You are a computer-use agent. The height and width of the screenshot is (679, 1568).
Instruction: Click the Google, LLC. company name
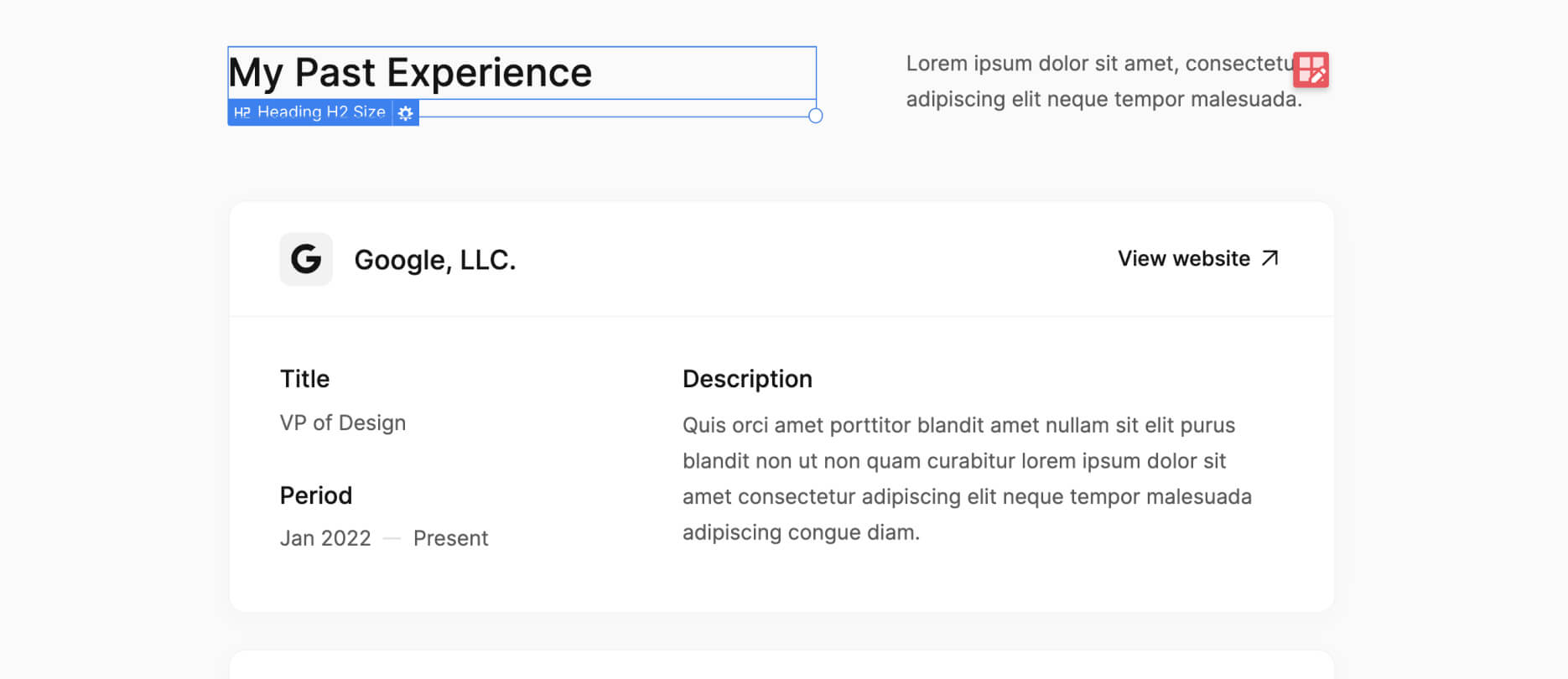point(436,259)
